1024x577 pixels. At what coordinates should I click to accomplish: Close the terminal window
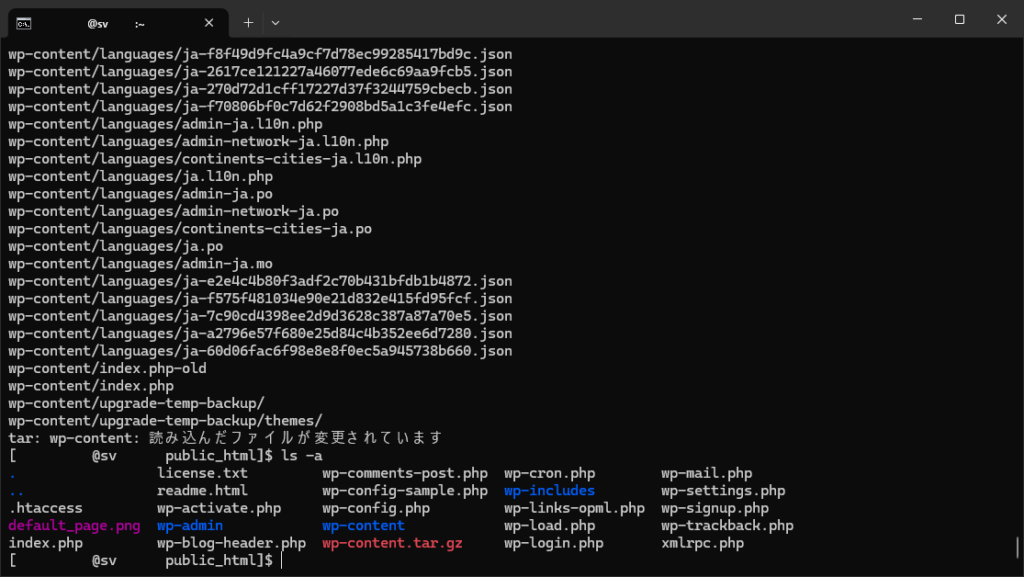coord(1002,20)
